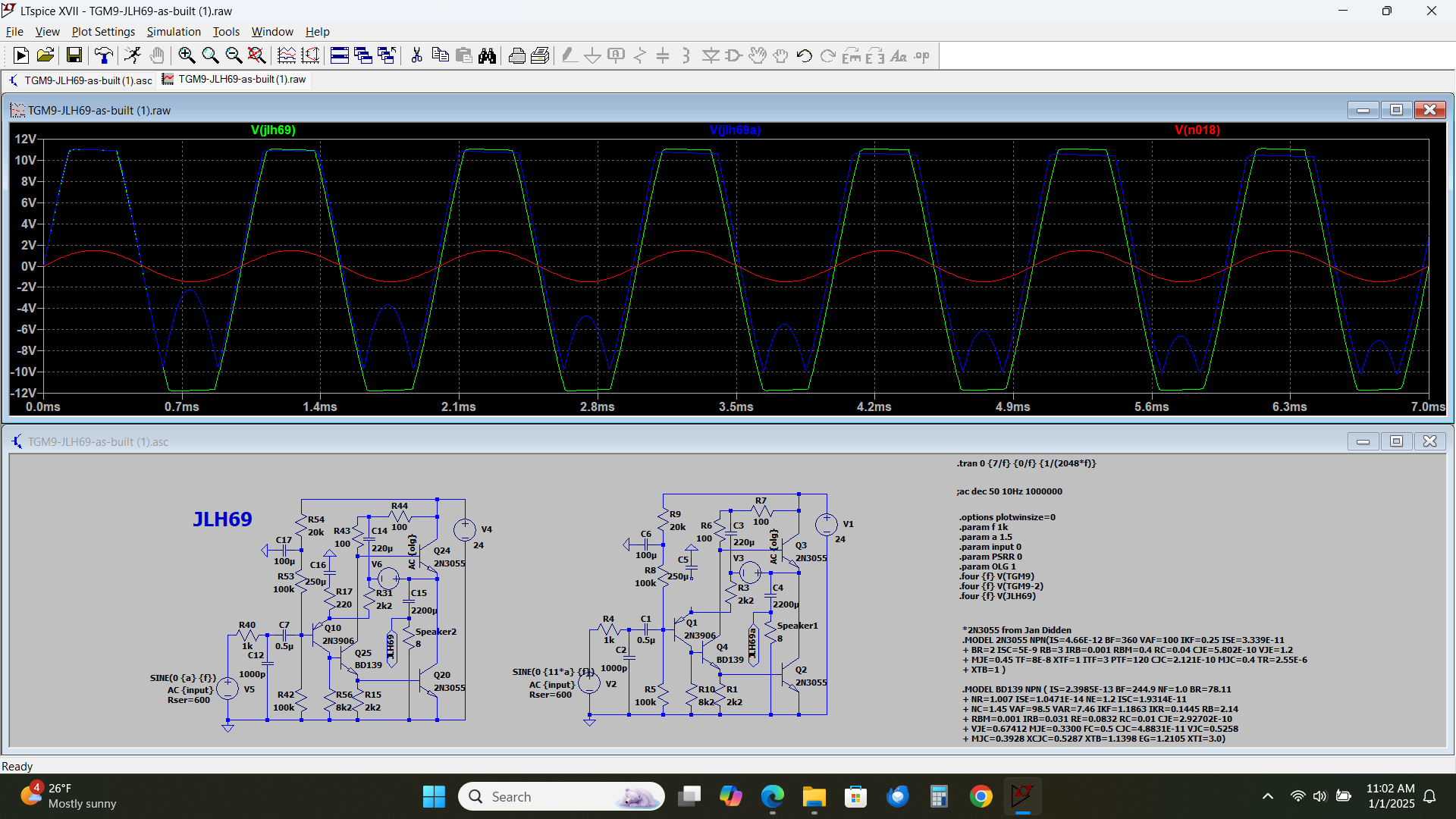
Task: Open the Simulation menu
Action: (x=174, y=31)
